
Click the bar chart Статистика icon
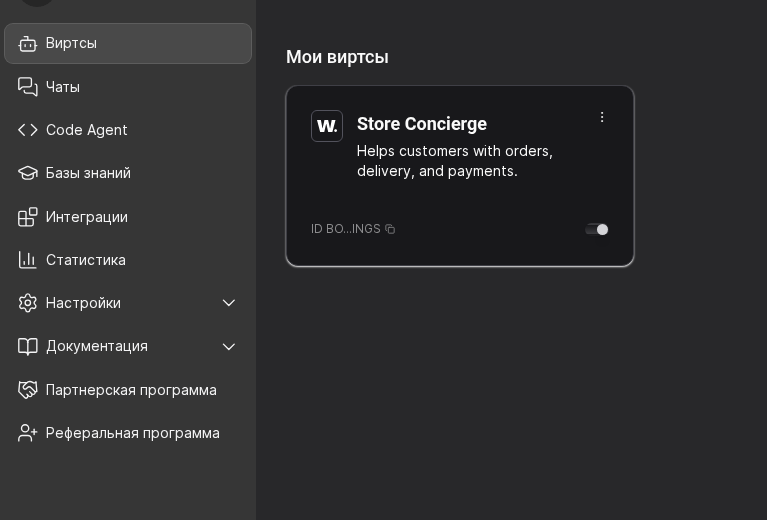tap(27, 260)
